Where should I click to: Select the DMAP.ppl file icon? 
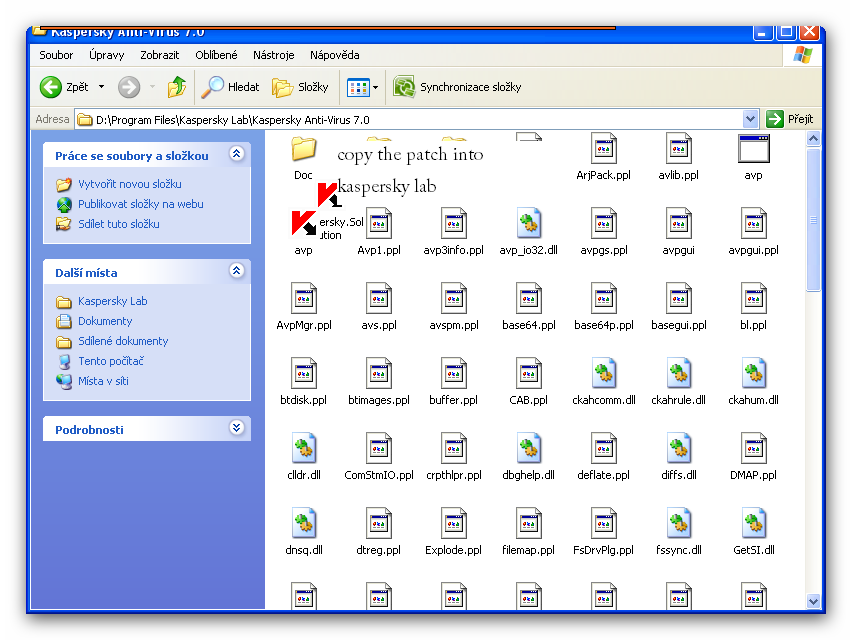coord(754,448)
